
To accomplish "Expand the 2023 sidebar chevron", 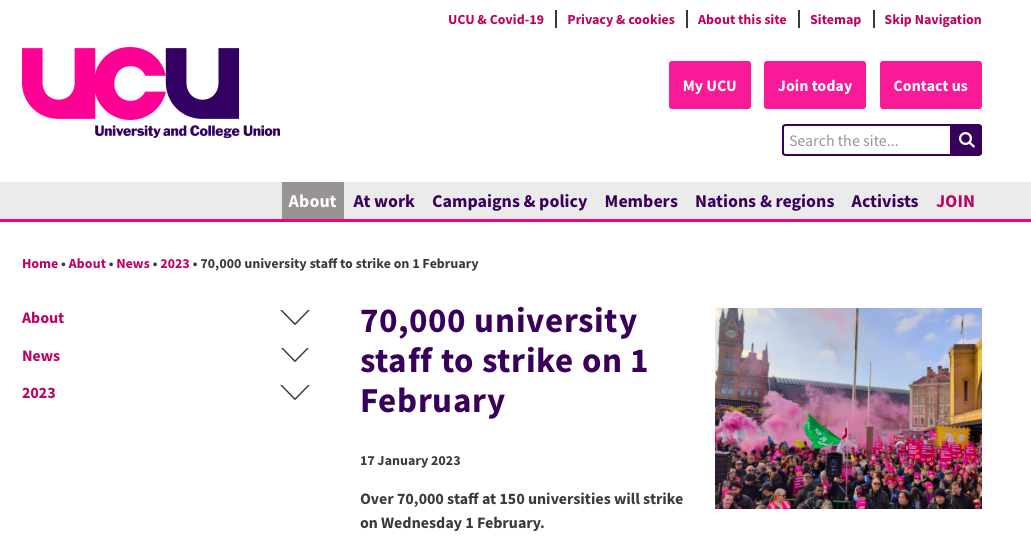I will pos(295,393).
